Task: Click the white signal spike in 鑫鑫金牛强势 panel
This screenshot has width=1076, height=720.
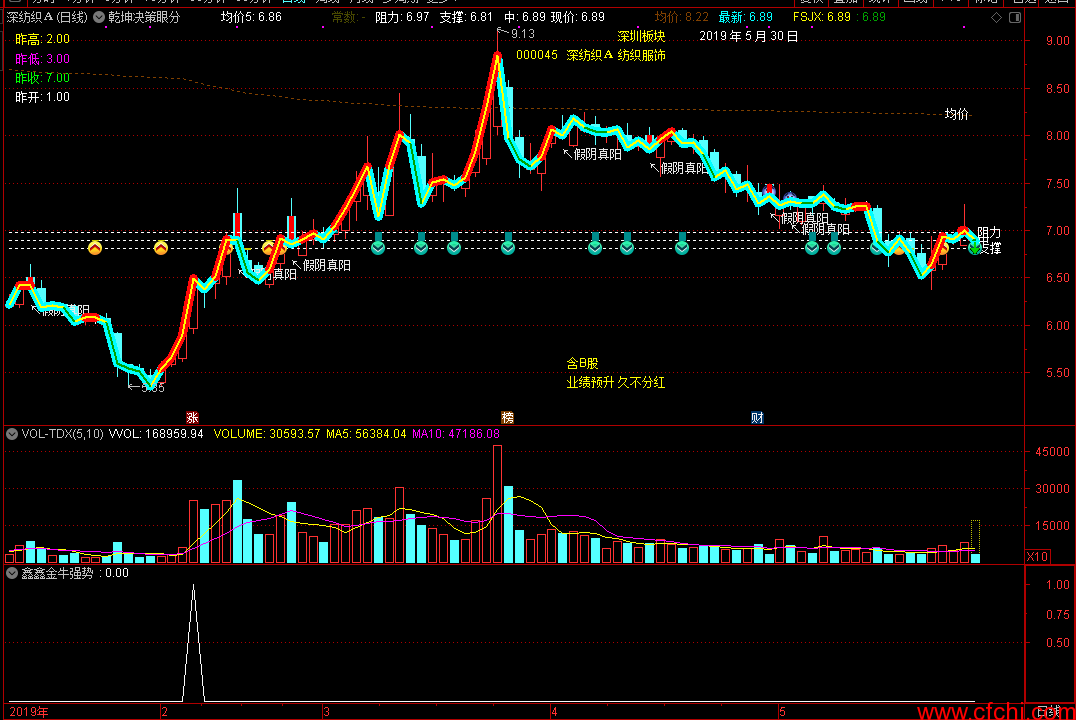Action: [x=194, y=642]
